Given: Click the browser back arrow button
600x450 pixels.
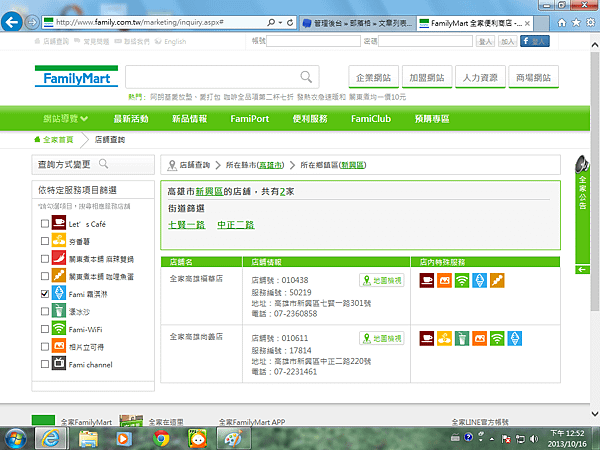Looking at the screenshot, I should click(x=11, y=22).
